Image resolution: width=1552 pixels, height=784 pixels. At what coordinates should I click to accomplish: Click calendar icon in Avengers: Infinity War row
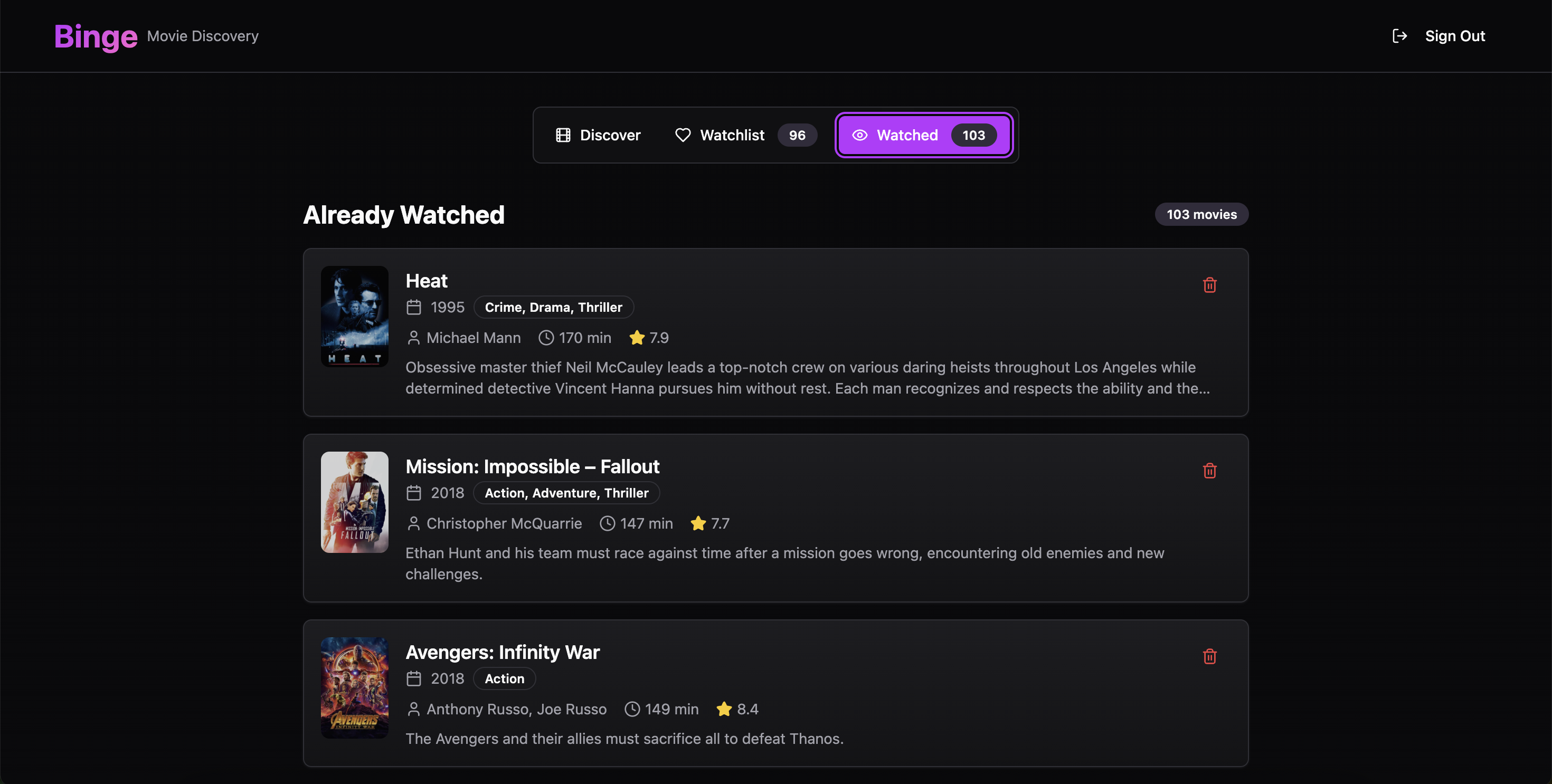pos(413,678)
